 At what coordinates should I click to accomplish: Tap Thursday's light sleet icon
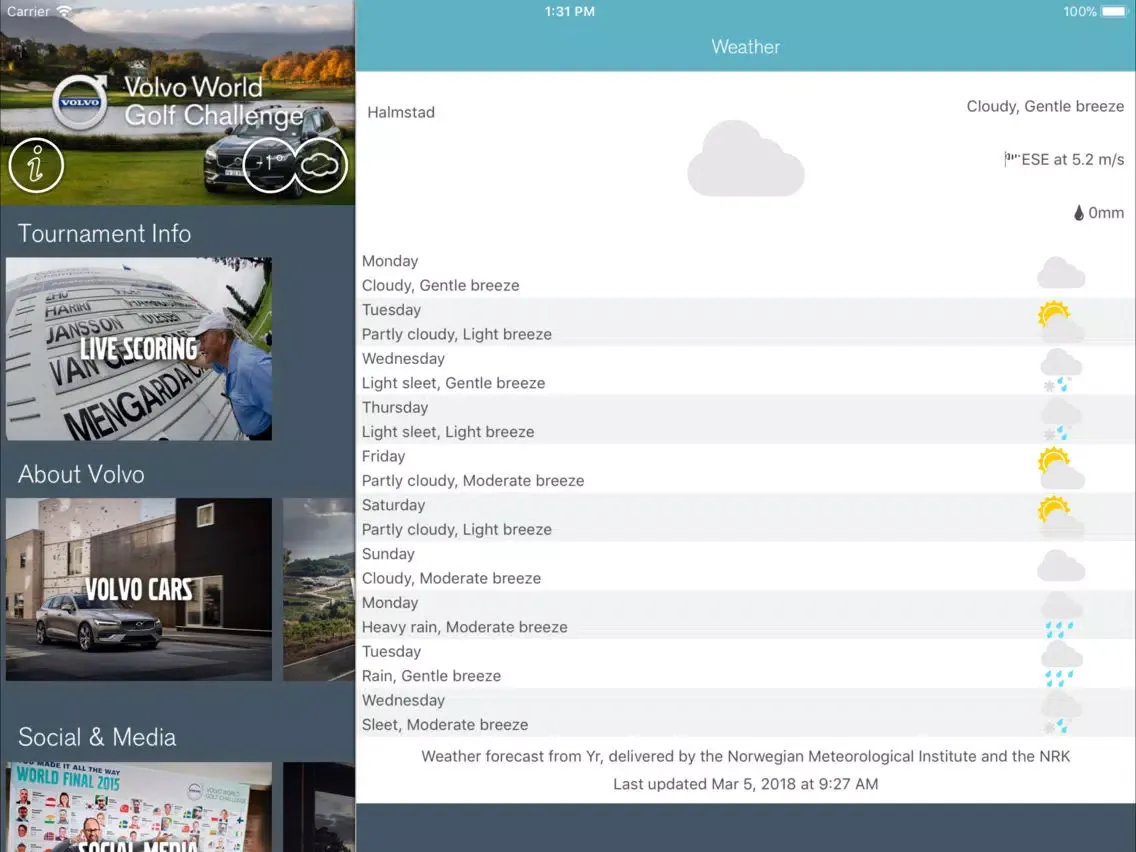(1061, 419)
